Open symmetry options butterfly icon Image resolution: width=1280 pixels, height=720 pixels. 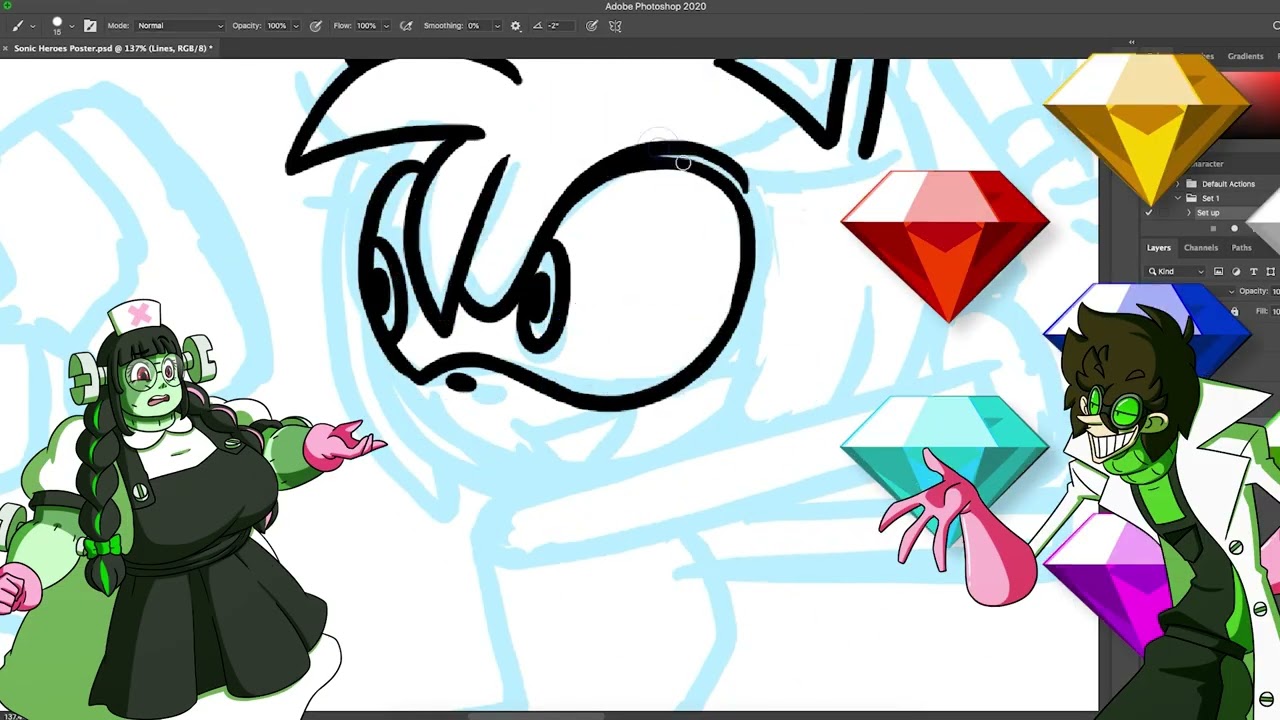point(615,26)
